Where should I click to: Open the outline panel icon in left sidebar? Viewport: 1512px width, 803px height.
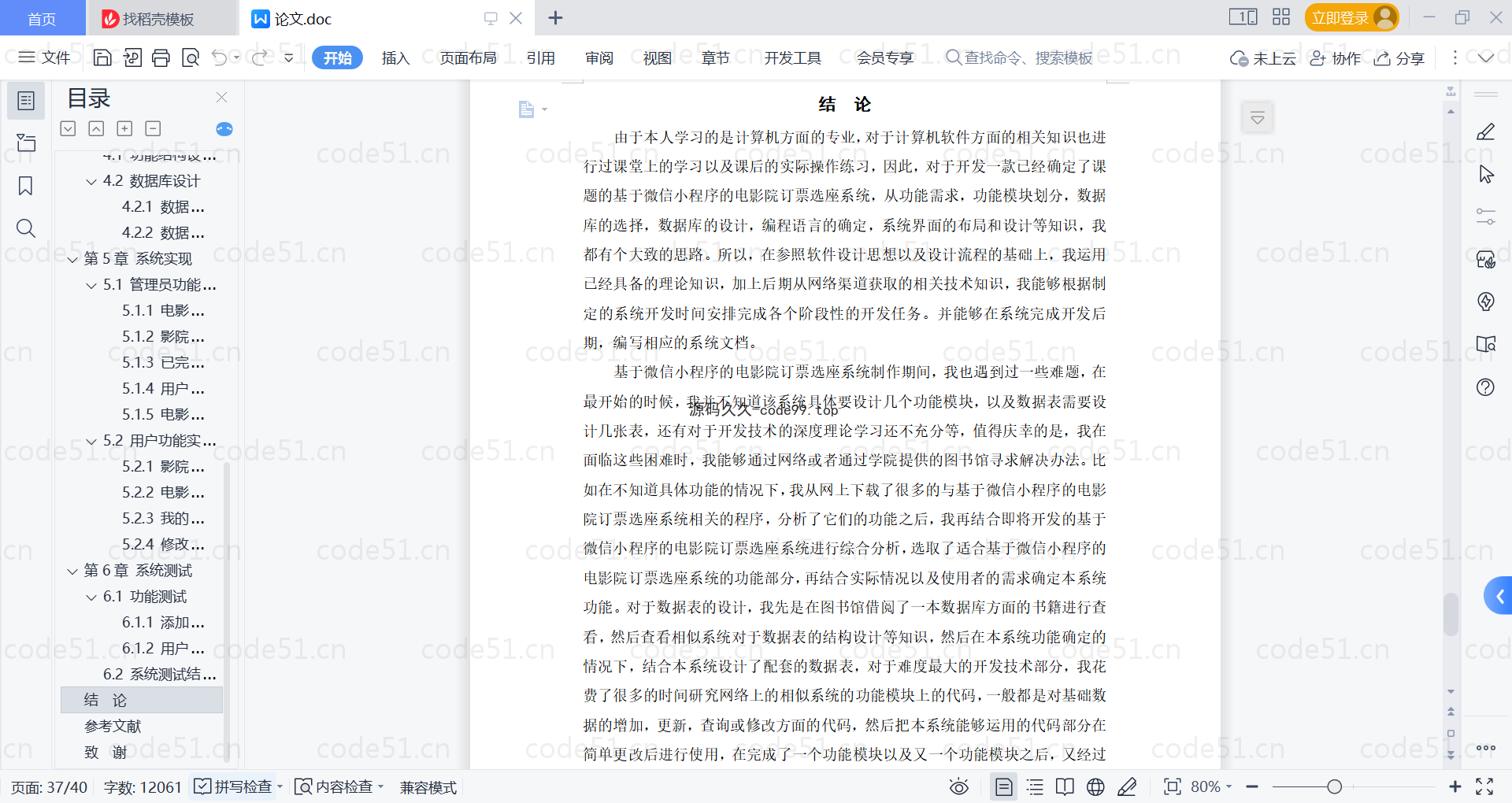pyautogui.click(x=26, y=101)
